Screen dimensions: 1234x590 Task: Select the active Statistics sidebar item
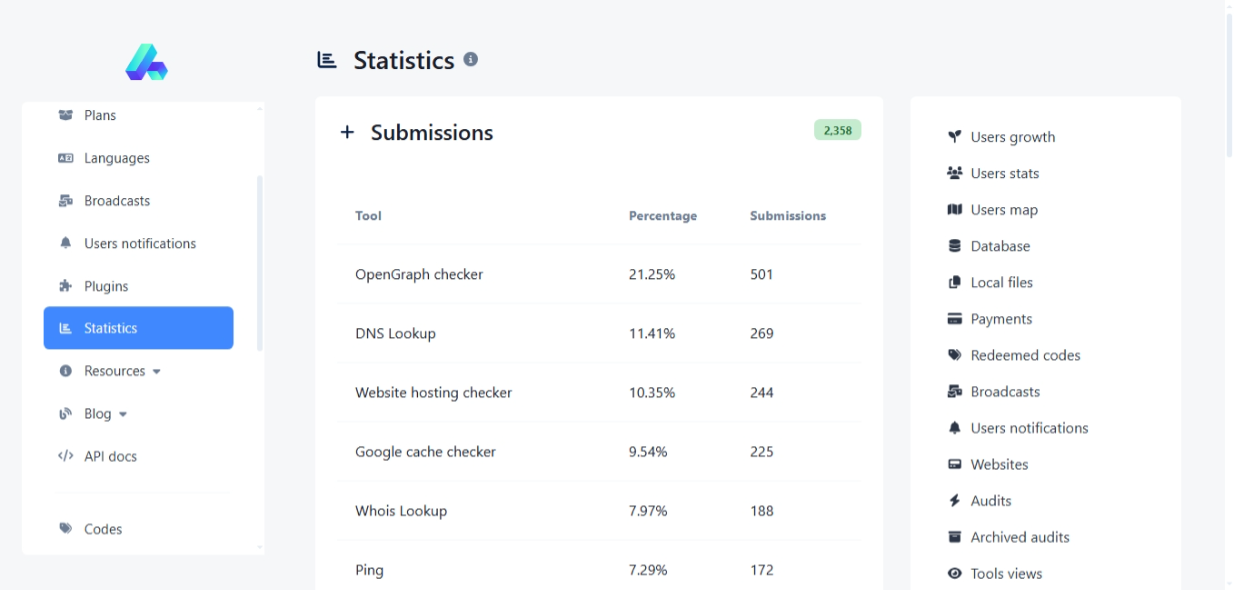(x=138, y=328)
